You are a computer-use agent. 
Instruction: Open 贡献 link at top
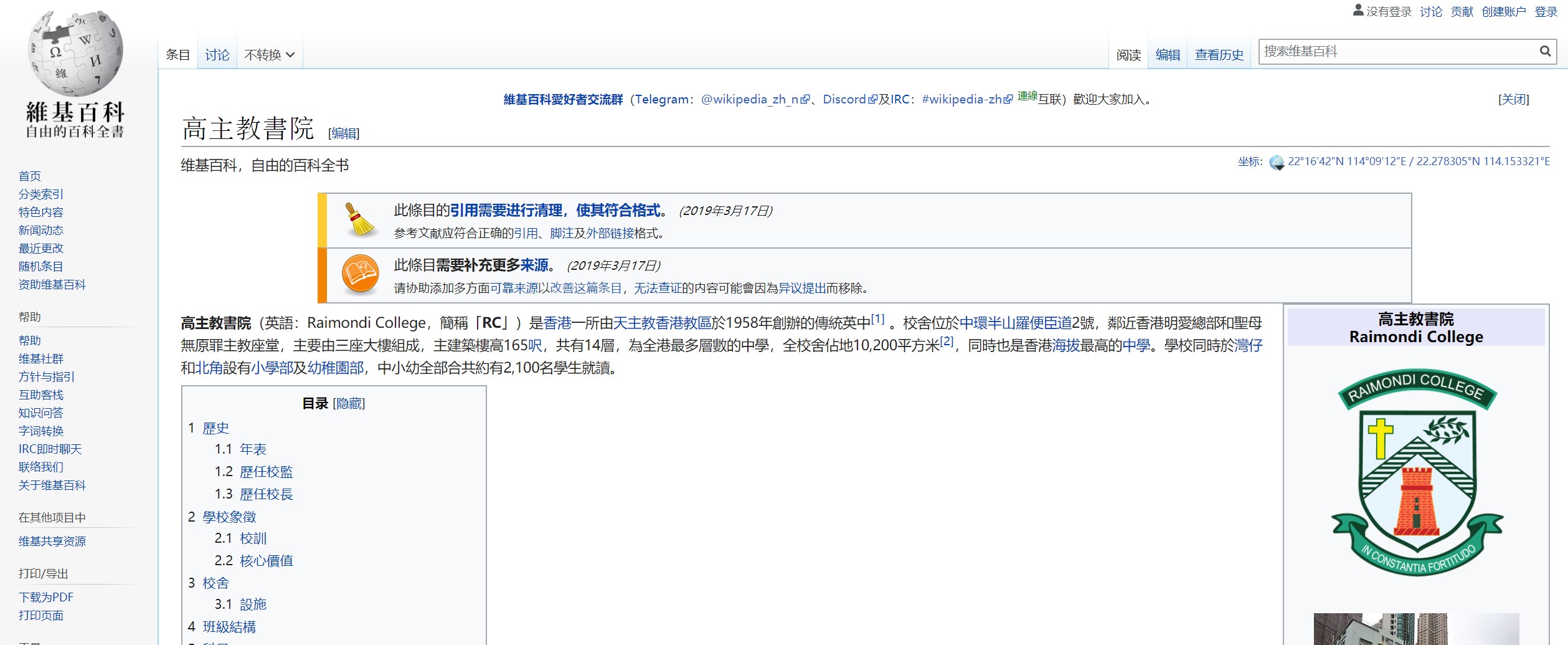click(1462, 11)
